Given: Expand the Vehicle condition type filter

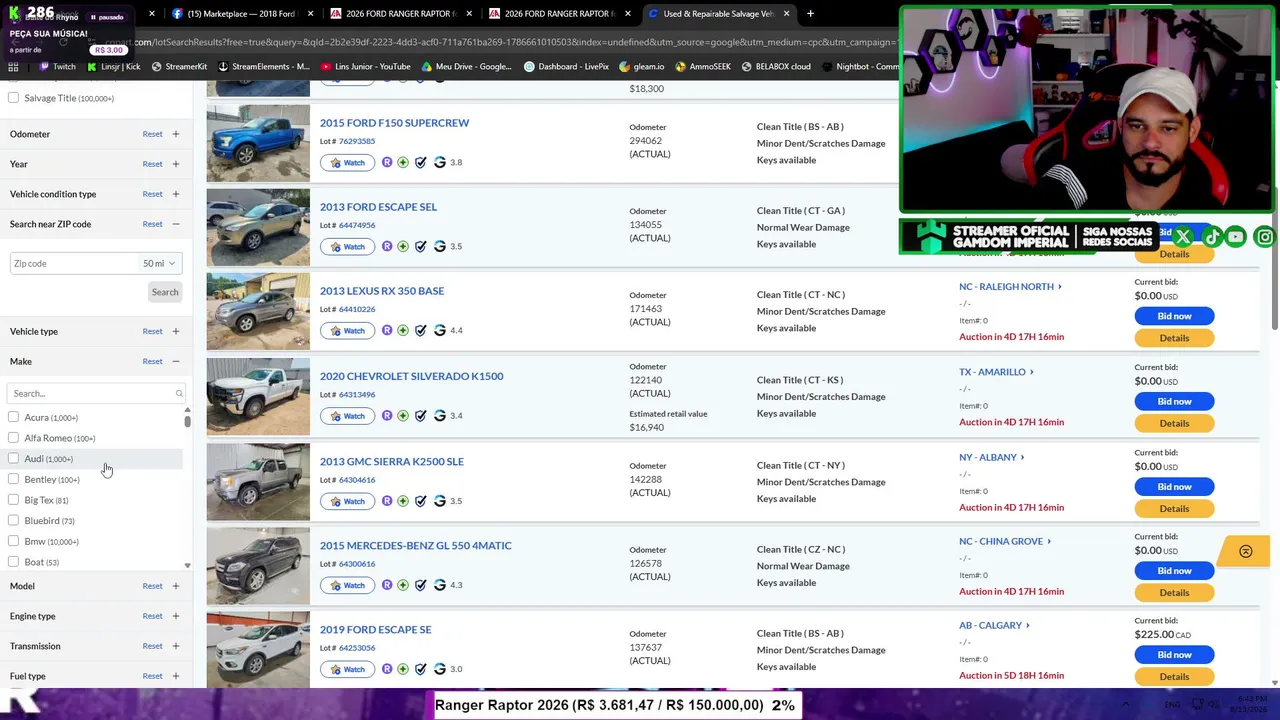Looking at the screenshot, I should (175, 194).
